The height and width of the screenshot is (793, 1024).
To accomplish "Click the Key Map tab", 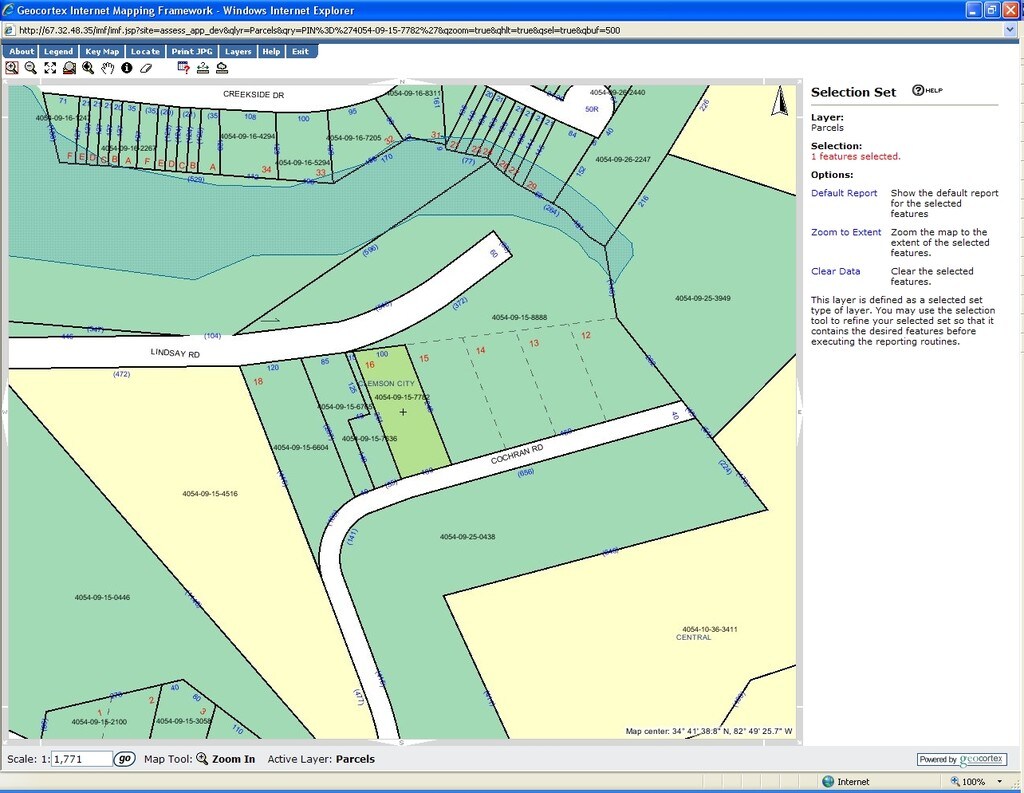I will 102,51.
